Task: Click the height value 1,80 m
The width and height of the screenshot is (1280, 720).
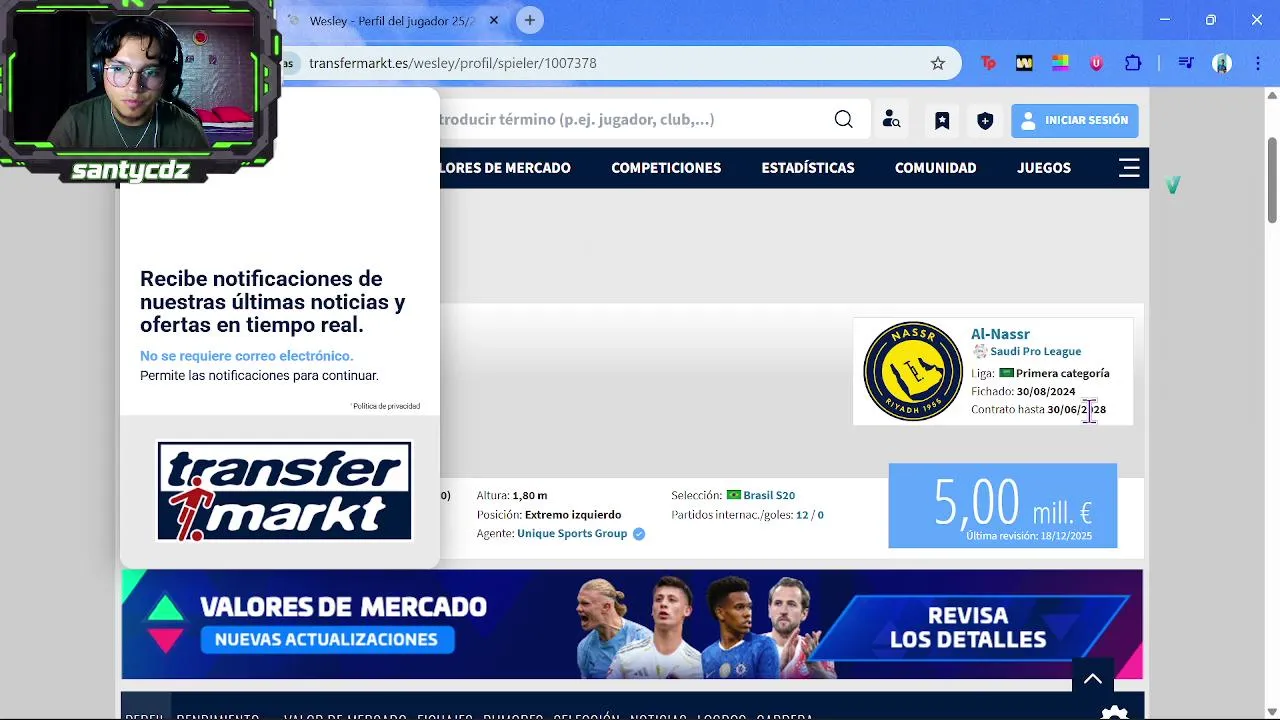Action: click(529, 495)
